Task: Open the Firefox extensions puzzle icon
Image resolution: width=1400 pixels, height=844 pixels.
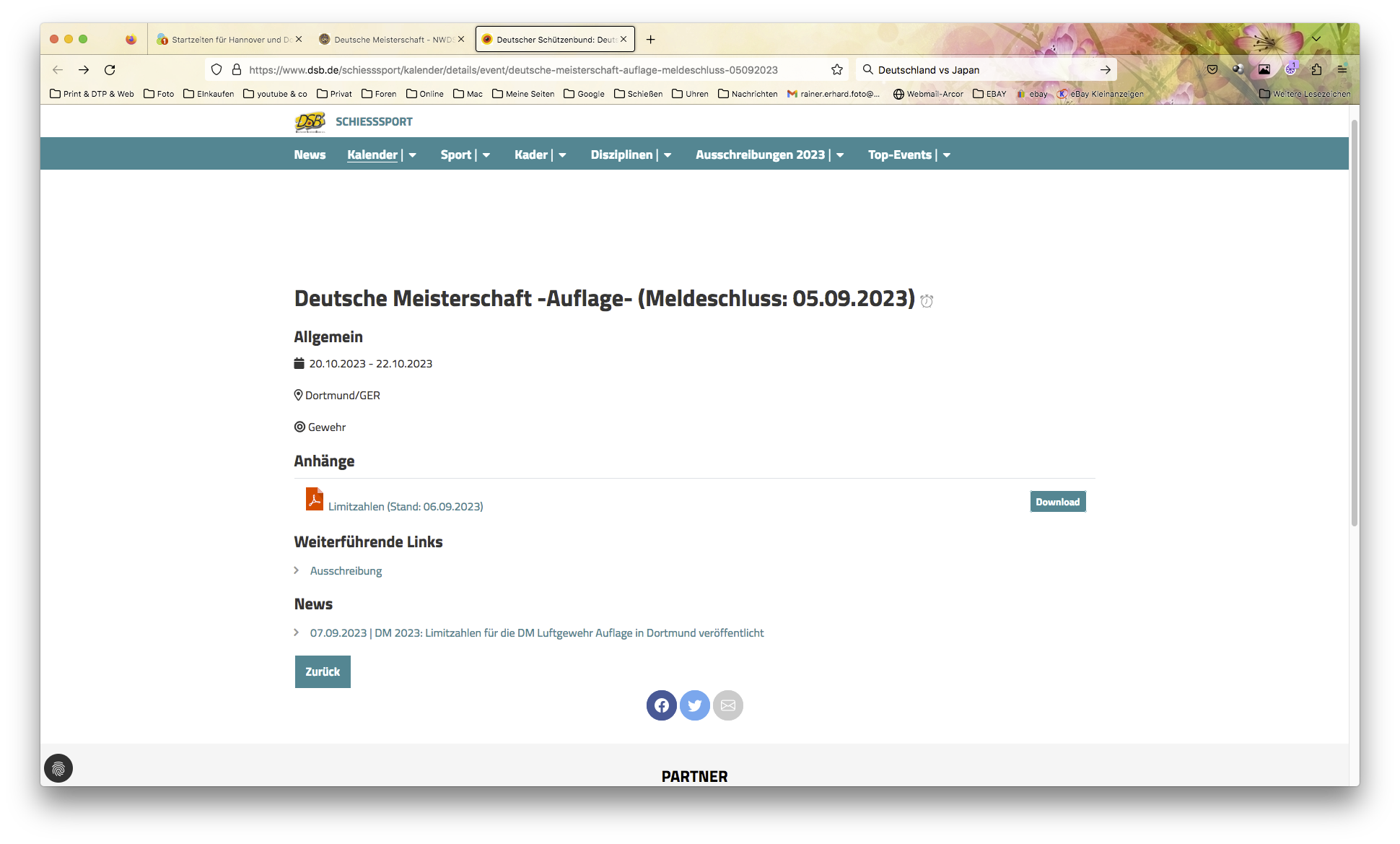Action: [1316, 70]
